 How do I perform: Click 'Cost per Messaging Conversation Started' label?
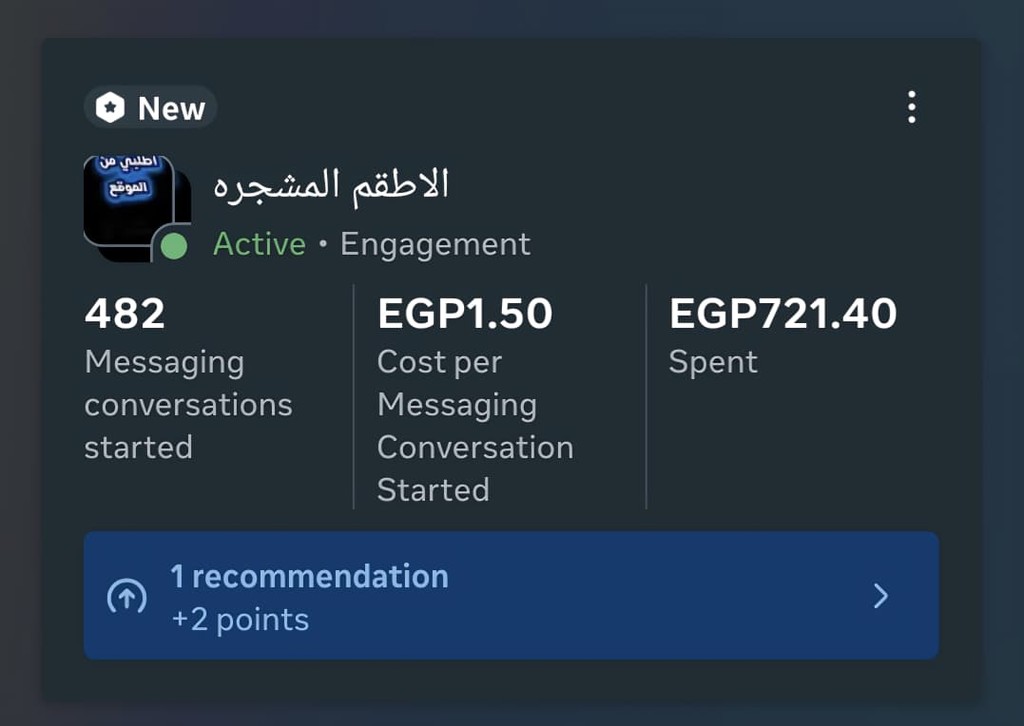(x=475, y=426)
